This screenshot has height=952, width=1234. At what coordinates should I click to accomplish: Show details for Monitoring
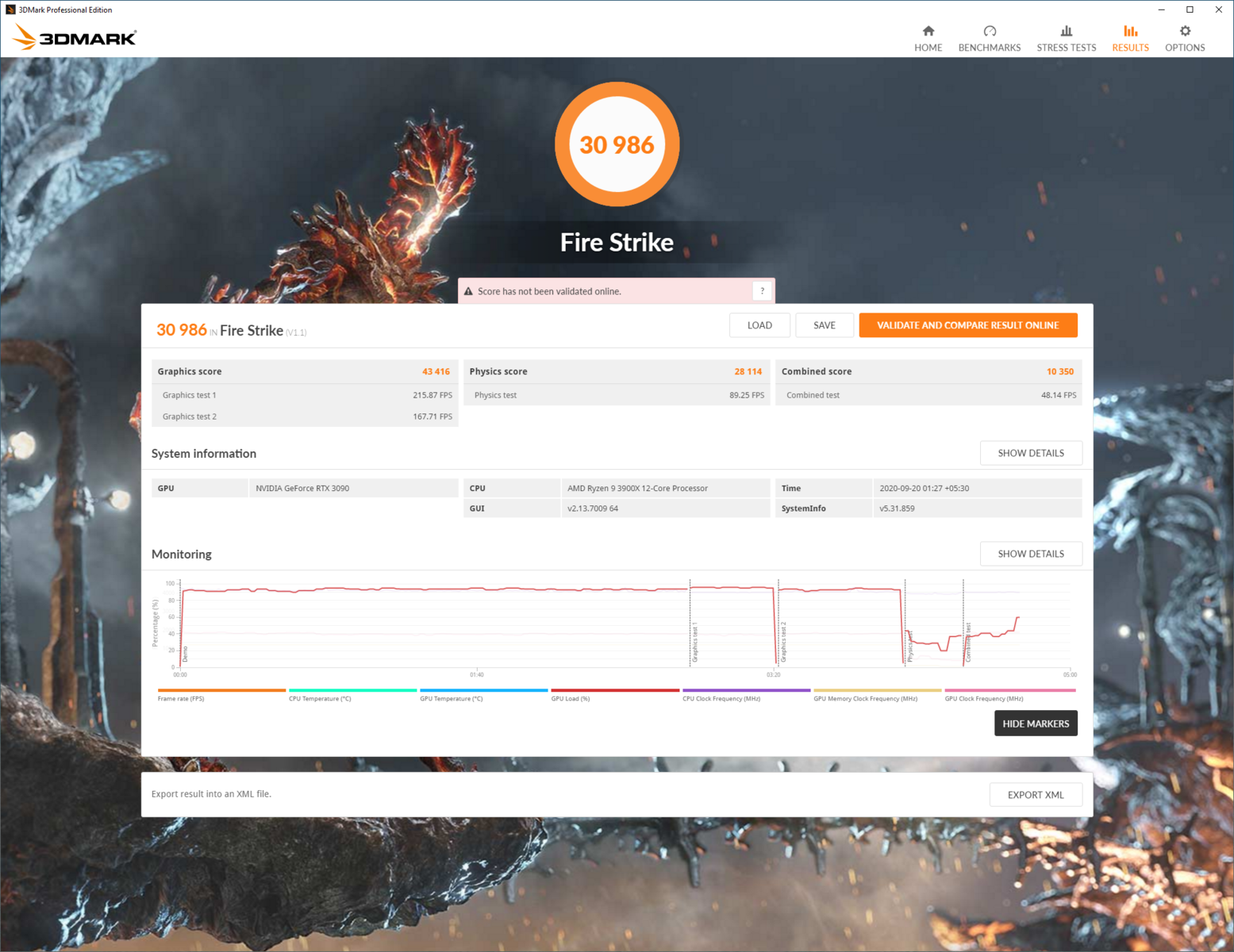pos(1031,554)
